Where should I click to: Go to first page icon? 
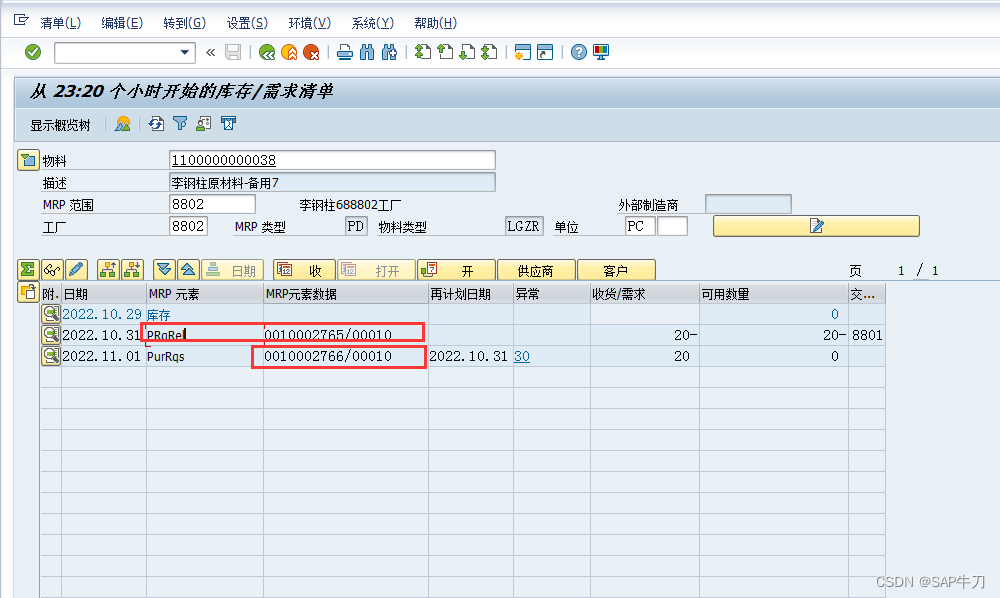pos(422,52)
